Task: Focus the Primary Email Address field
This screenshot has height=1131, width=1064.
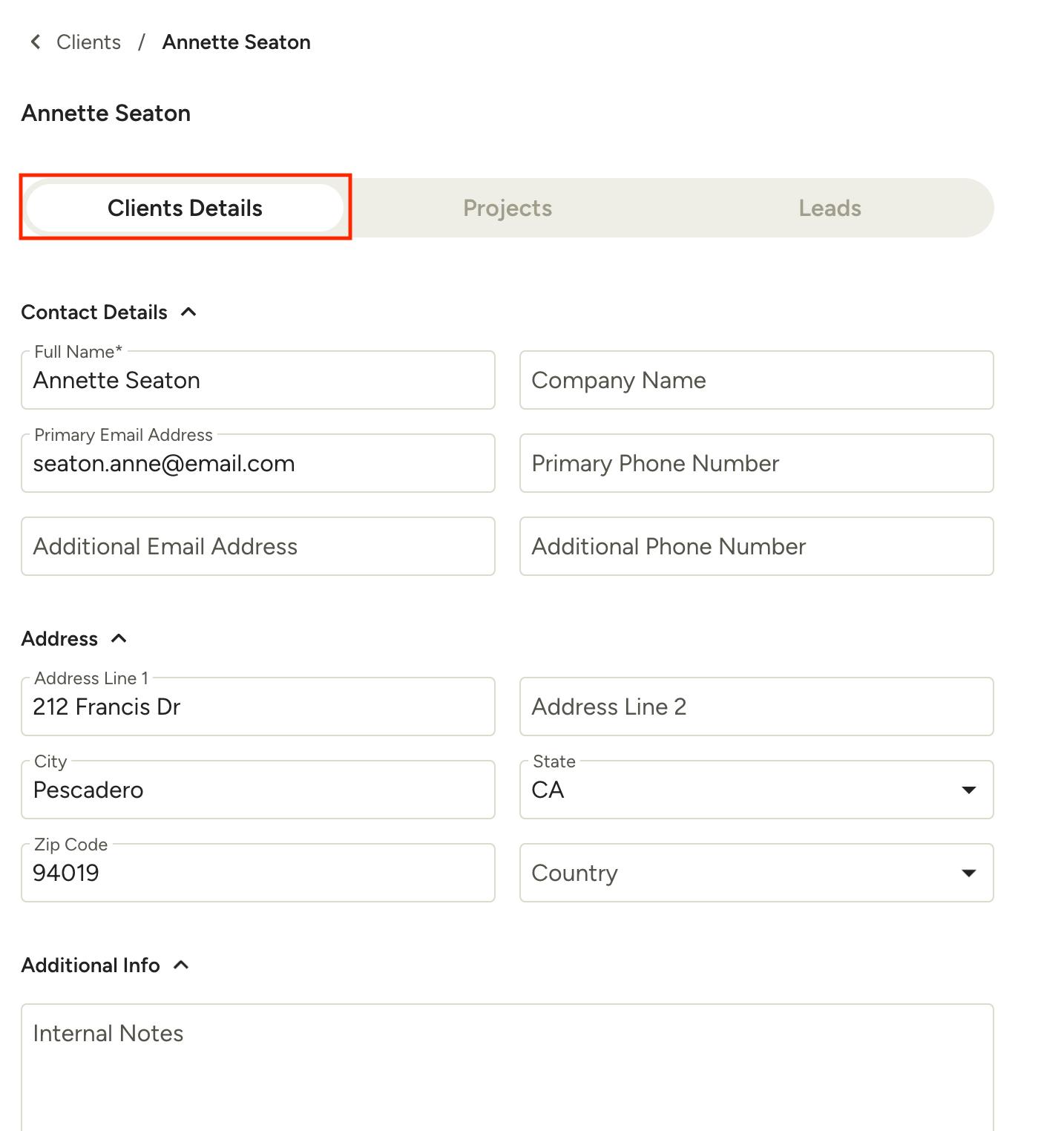Action: click(257, 464)
